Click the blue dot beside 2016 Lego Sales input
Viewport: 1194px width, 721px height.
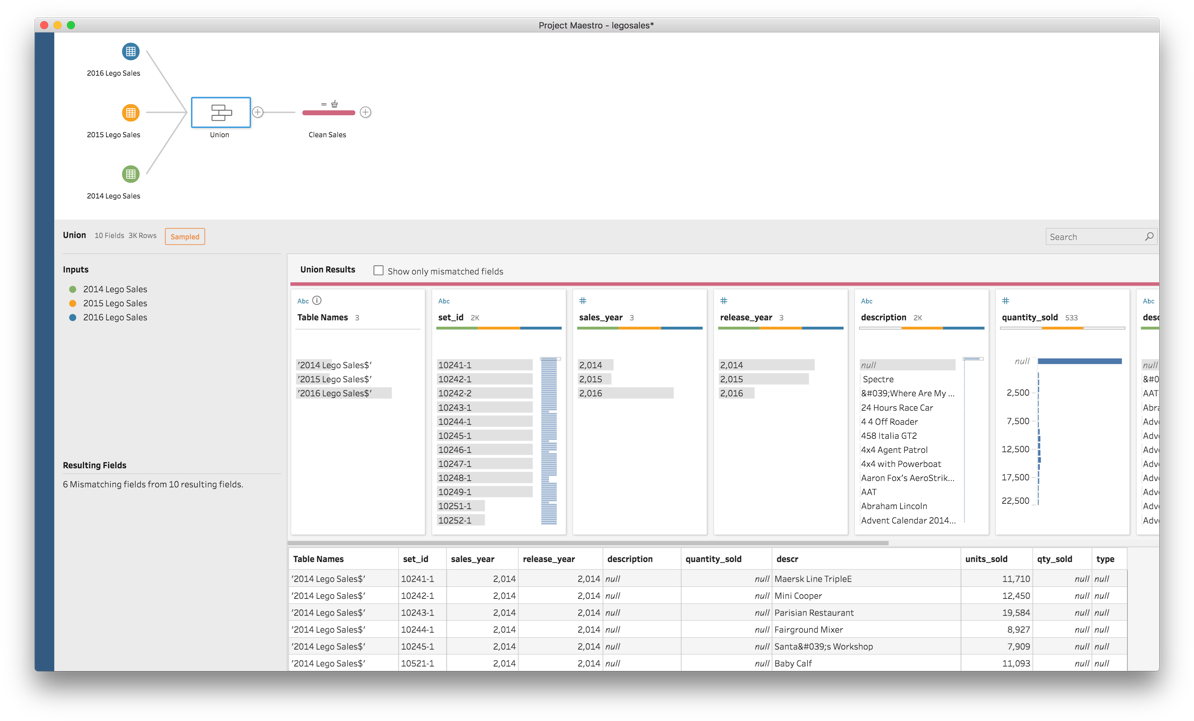click(73, 317)
